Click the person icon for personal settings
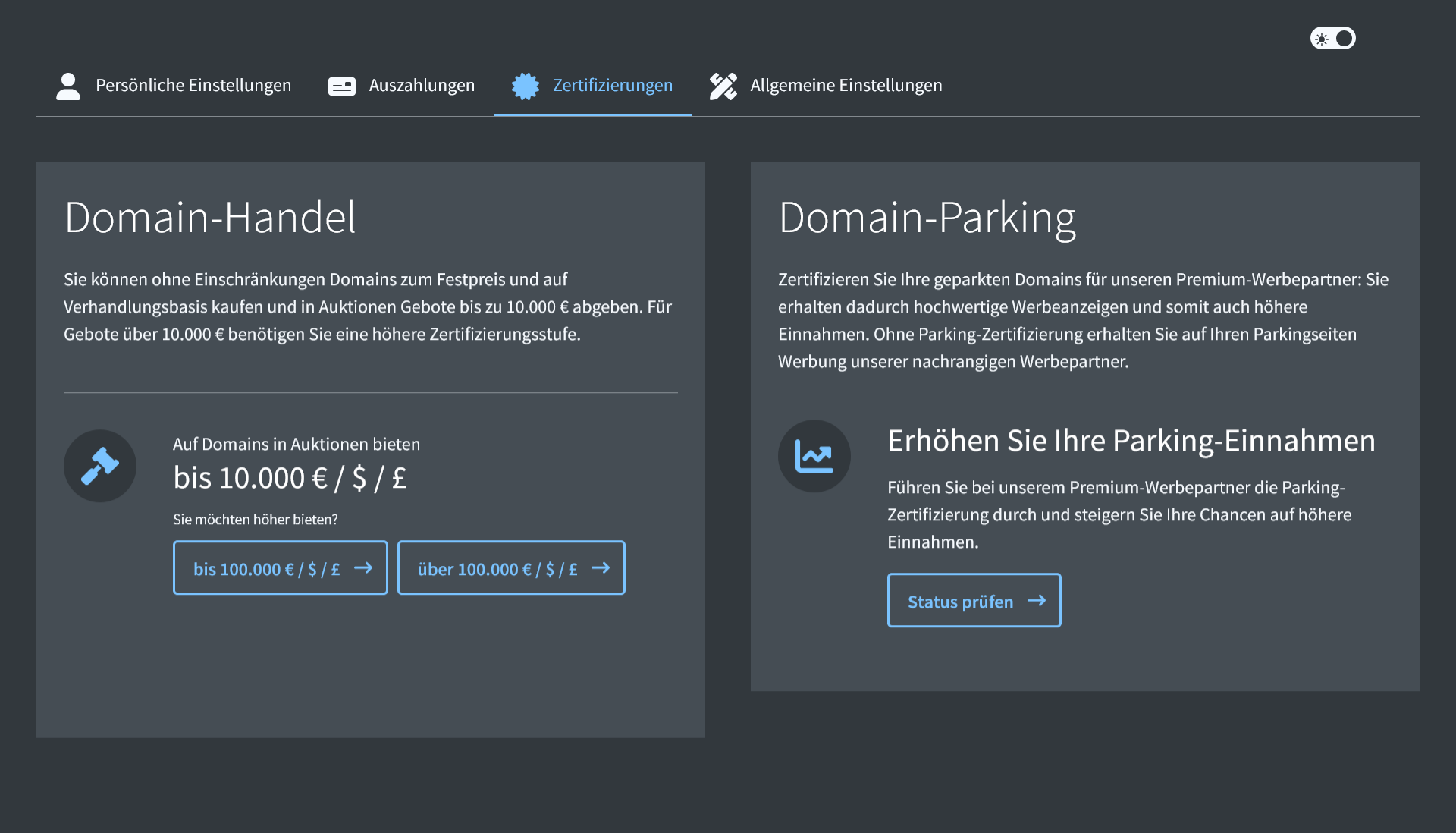The image size is (1456, 833). [68, 86]
